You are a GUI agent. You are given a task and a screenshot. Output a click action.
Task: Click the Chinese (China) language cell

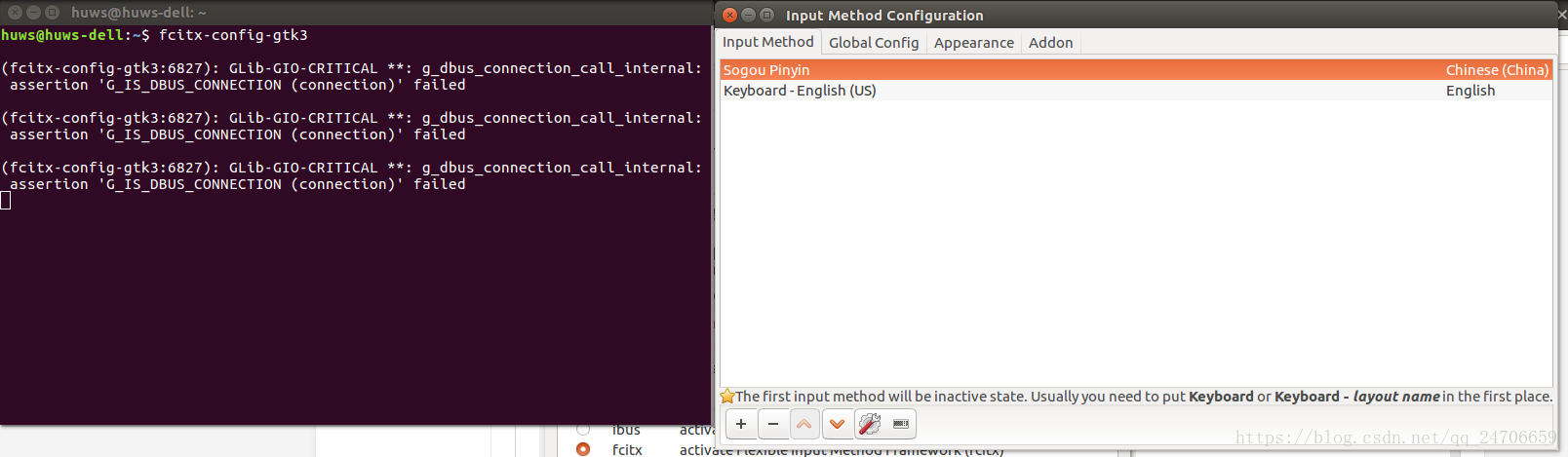click(1497, 70)
